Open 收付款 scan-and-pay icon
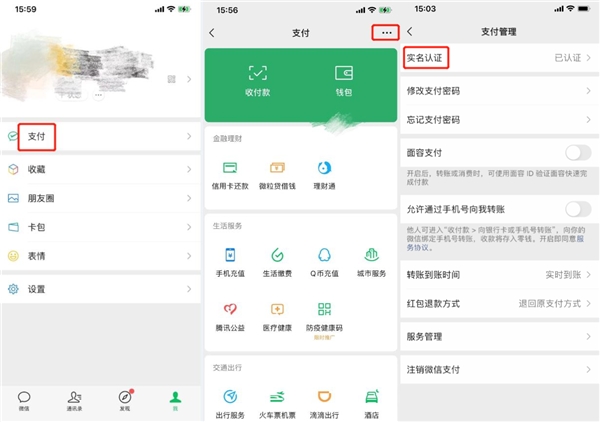 258,73
